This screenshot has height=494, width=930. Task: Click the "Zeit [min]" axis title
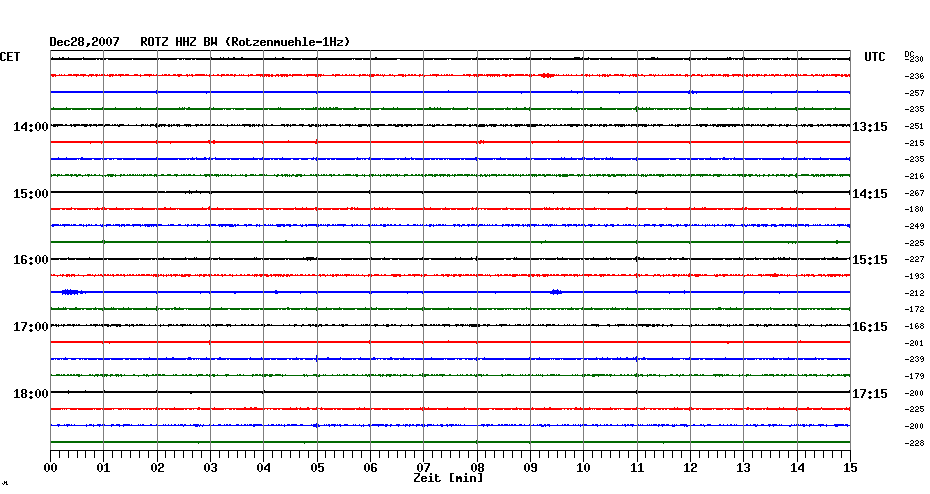coord(448,478)
